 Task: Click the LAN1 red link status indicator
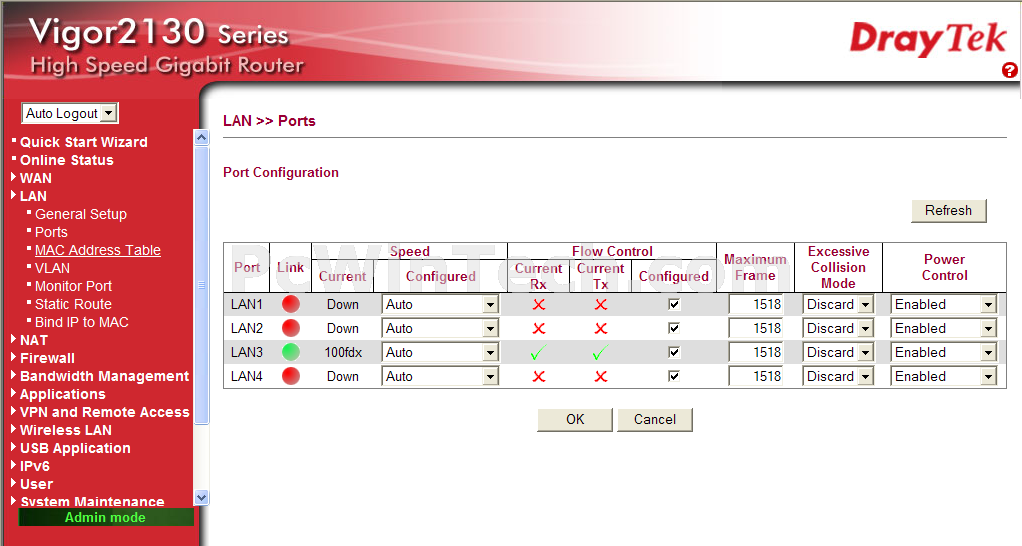(291, 304)
